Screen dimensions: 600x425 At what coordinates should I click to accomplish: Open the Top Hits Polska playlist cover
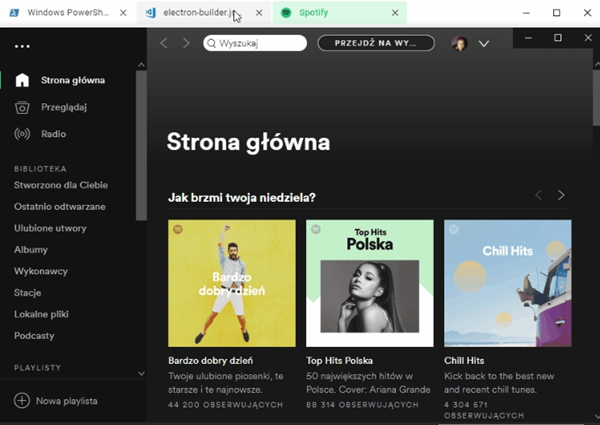369,283
